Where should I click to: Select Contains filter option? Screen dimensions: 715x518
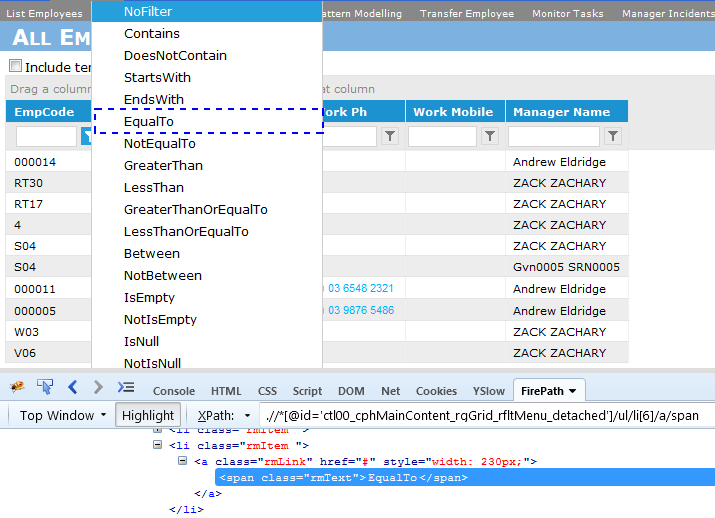[207, 33]
